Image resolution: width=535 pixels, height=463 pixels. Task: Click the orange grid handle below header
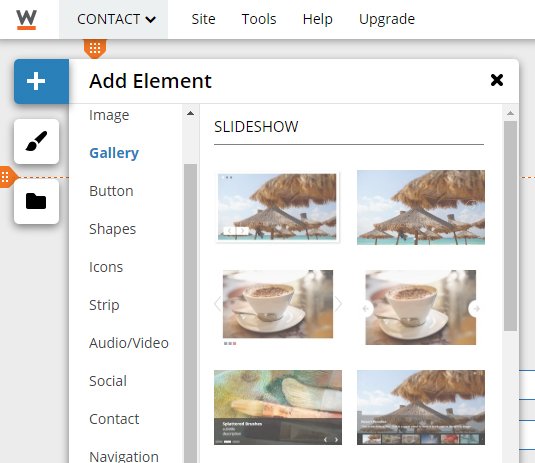(95, 48)
